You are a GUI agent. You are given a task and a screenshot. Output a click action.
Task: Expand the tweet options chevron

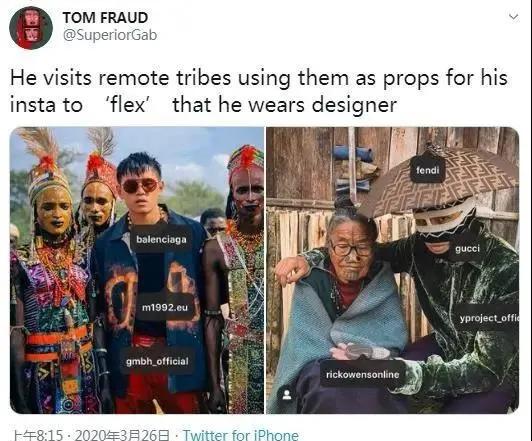point(514,16)
